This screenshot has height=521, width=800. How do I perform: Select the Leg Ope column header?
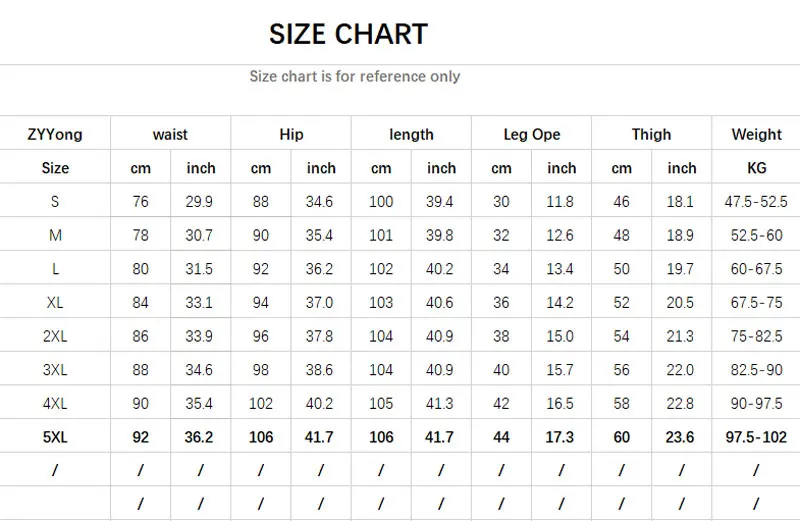click(531, 134)
